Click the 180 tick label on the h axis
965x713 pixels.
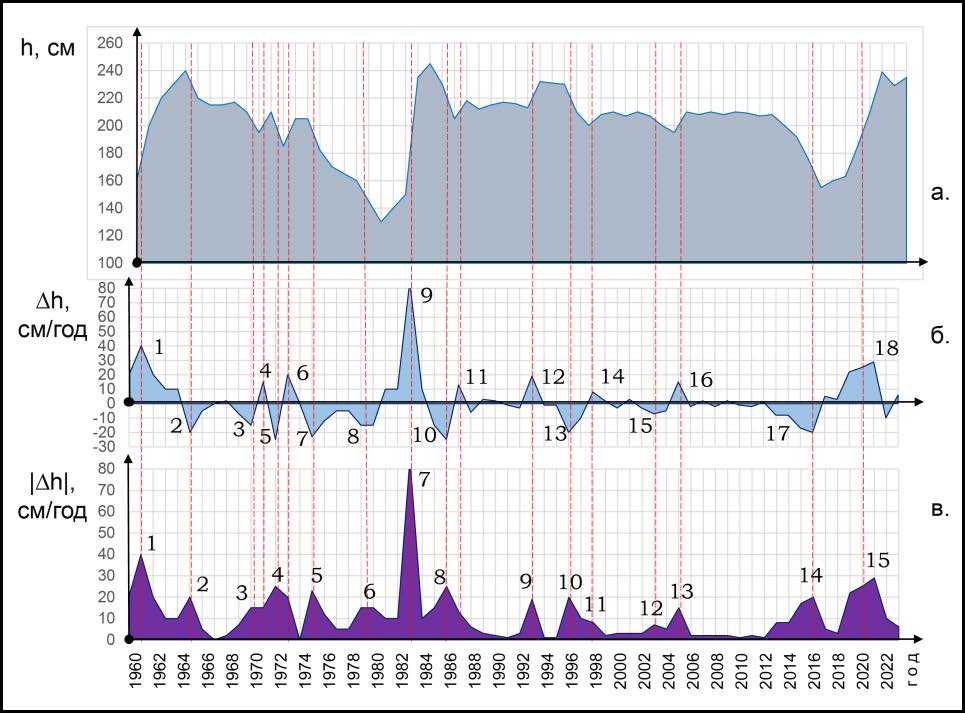point(110,153)
